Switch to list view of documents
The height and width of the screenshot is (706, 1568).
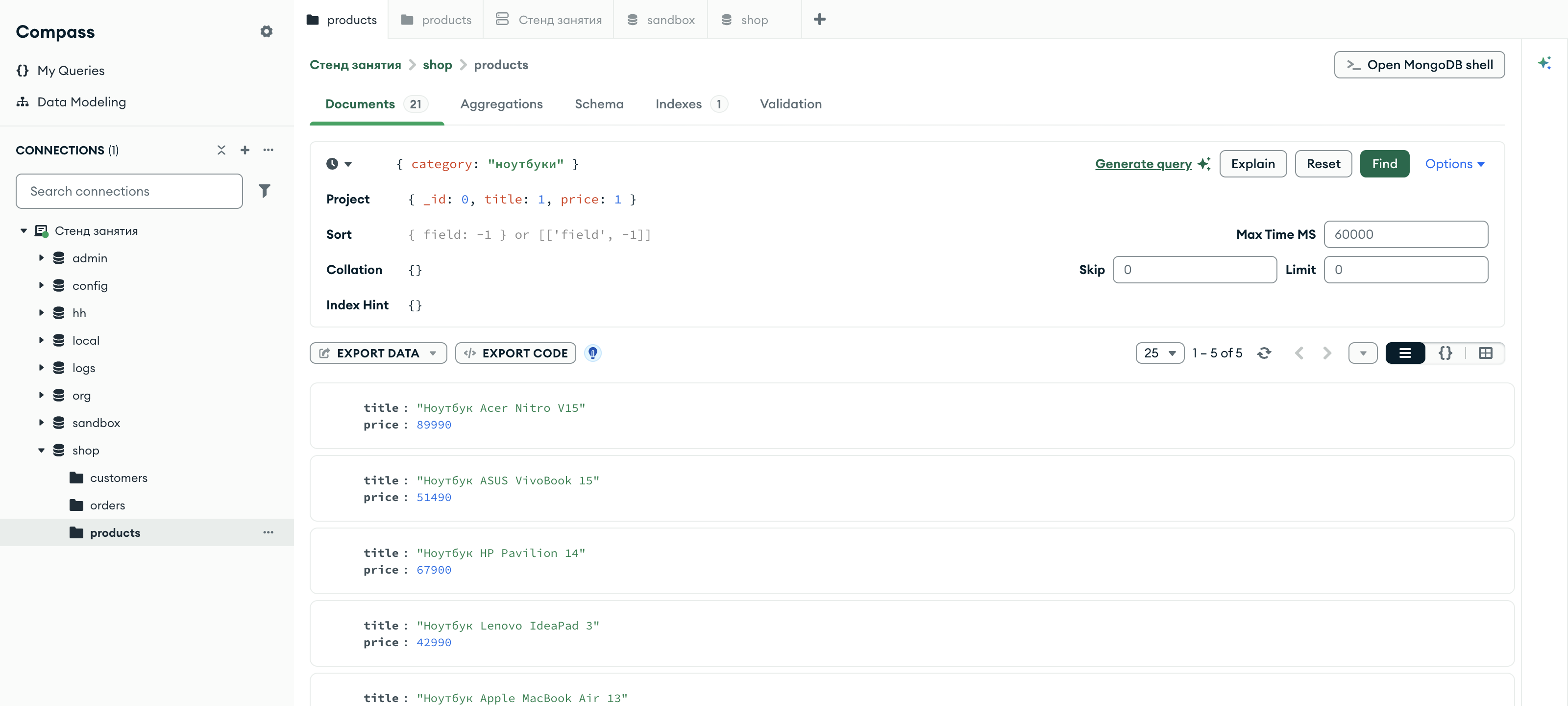click(x=1405, y=353)
